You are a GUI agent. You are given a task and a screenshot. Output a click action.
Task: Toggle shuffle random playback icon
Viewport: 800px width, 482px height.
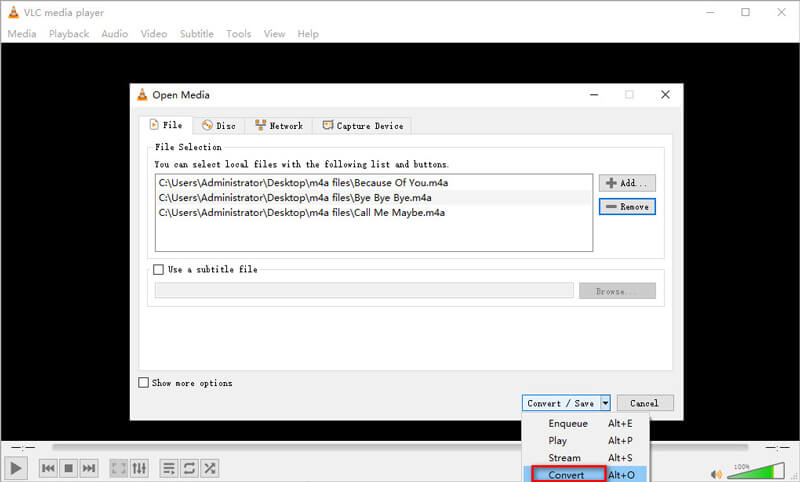click(x=210, y=468)
